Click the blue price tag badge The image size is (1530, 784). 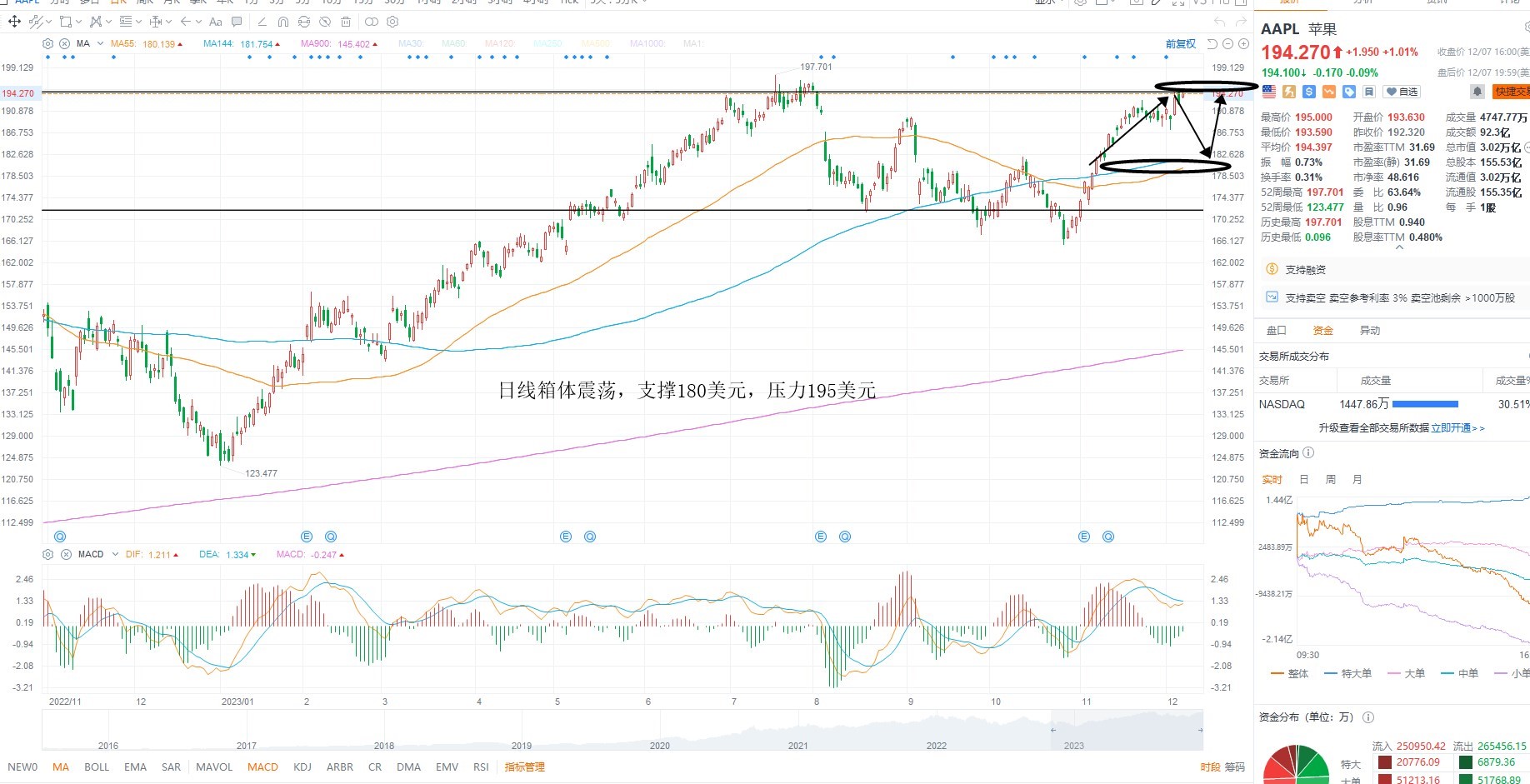point(1349,92)
